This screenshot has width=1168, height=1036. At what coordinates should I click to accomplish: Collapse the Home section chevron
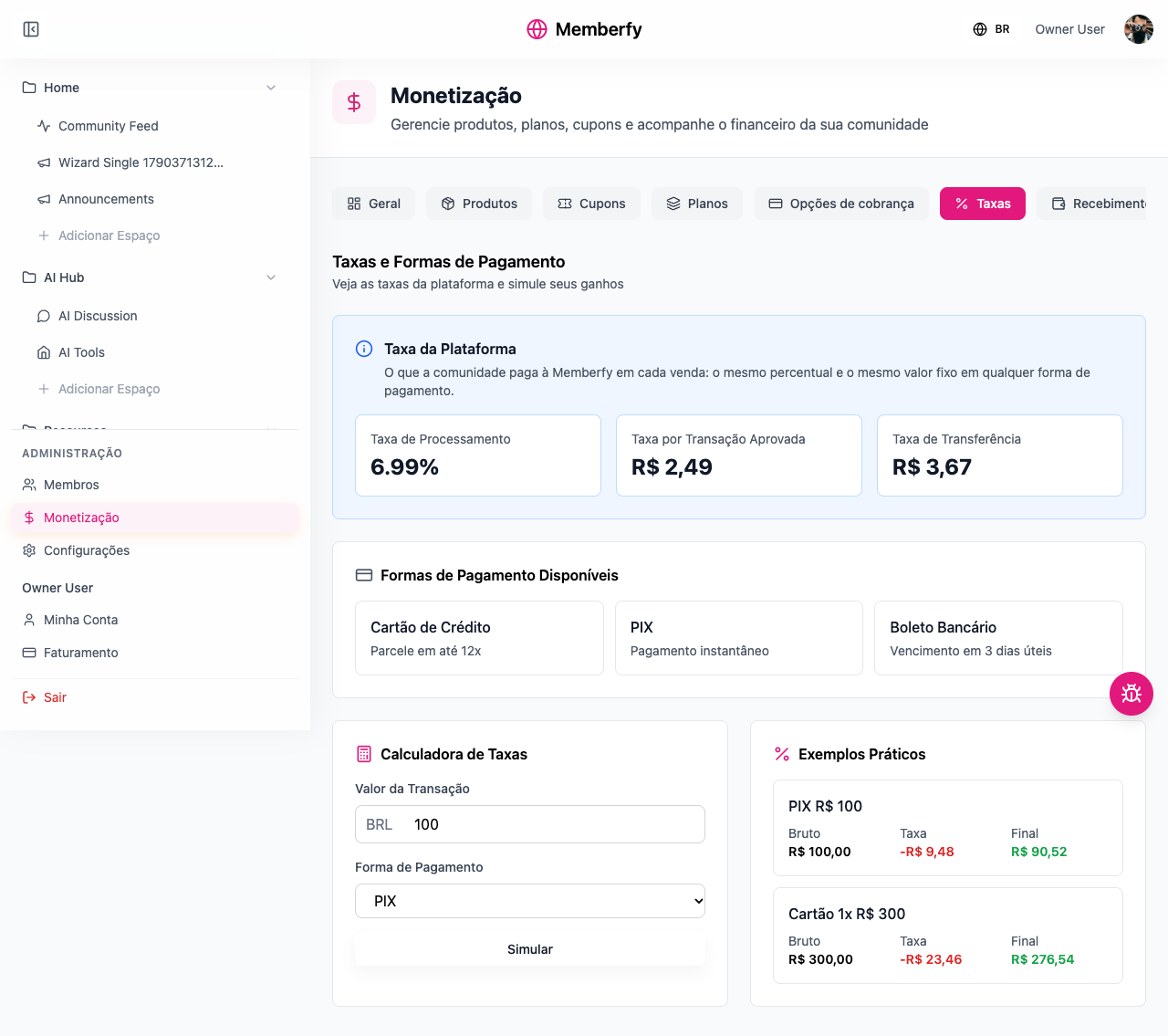[x=271, y=88]
